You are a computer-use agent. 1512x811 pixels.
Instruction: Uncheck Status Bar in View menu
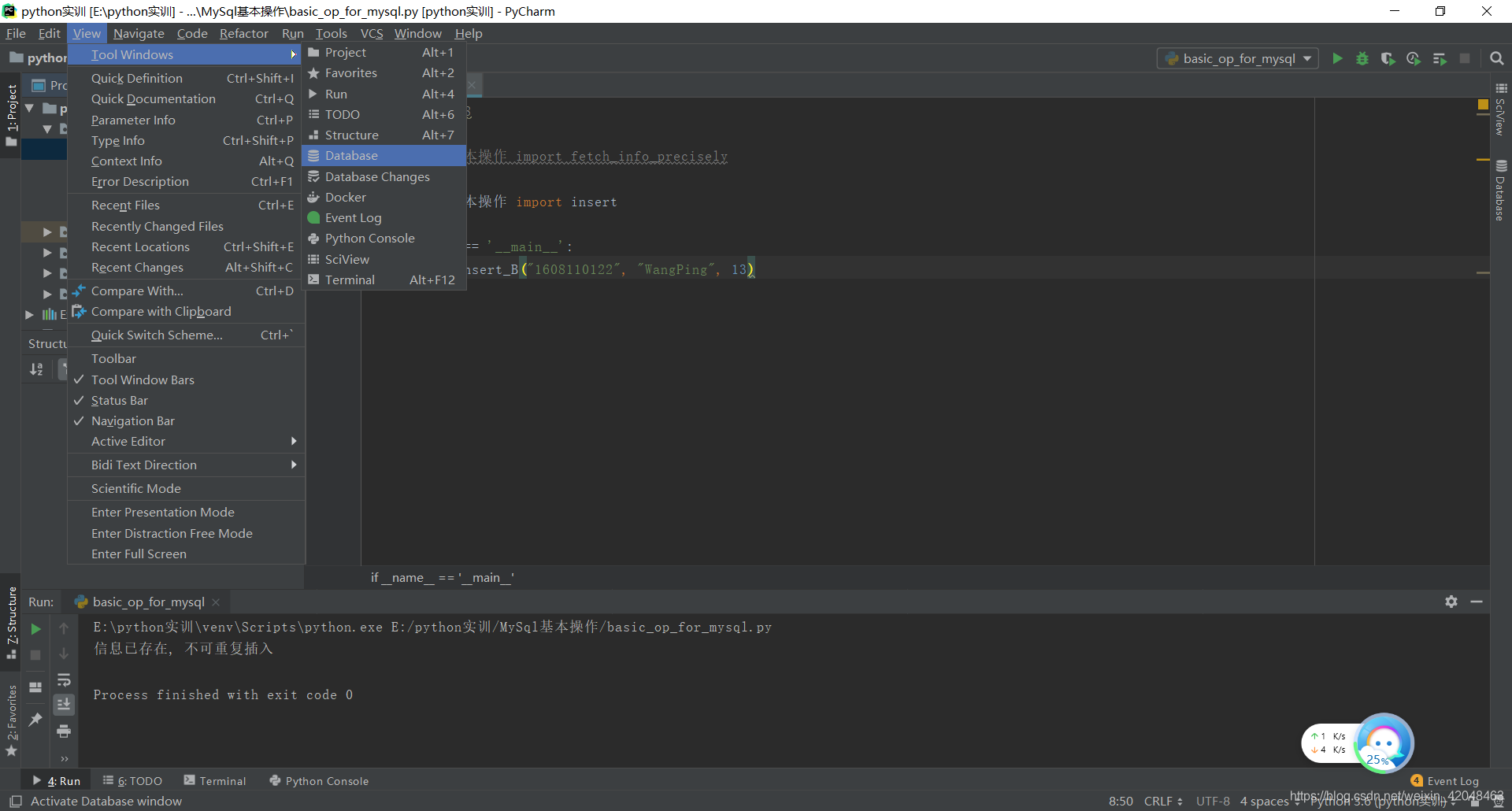point(186,400)
